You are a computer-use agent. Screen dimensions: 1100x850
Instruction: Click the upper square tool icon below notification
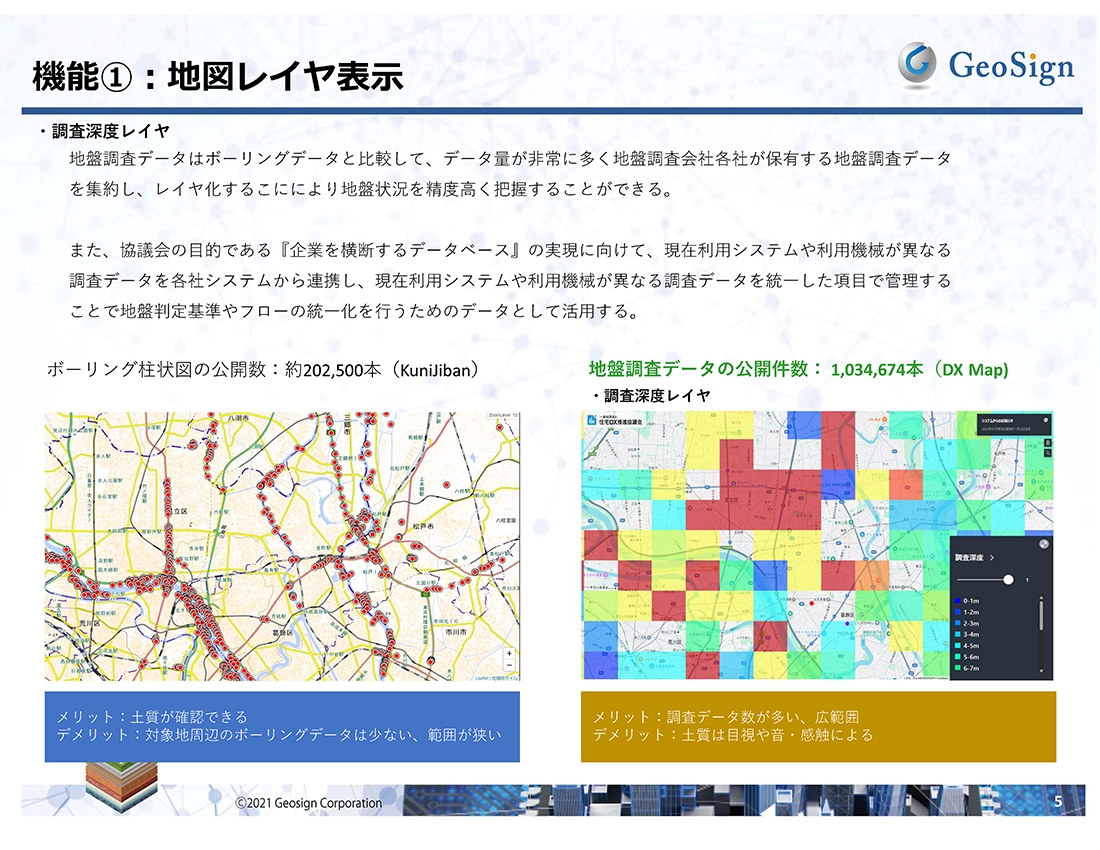pyautogui.click(x=1046, y=441)
